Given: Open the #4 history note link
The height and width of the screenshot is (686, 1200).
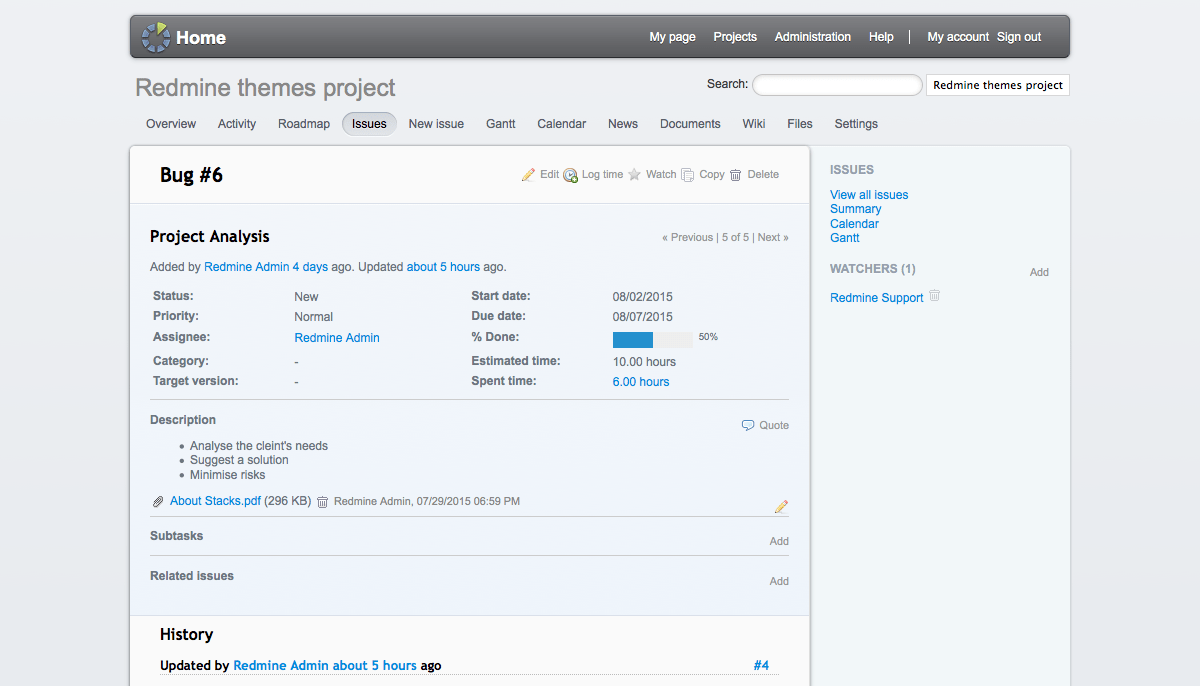Looking at the screenshot, I should (x=761, y=666).
